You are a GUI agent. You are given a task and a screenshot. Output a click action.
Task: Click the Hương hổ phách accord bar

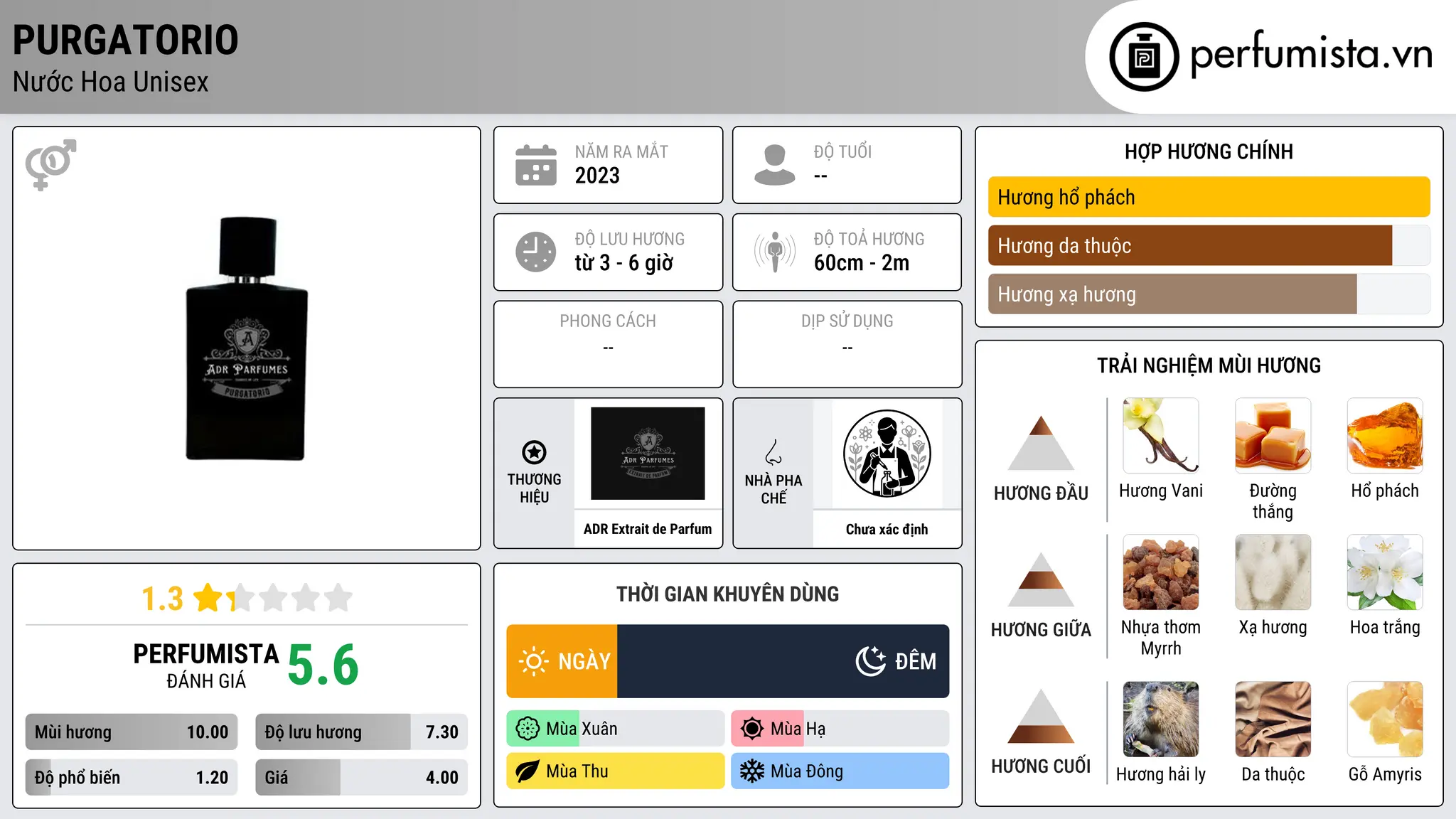(x=1209, y=197)
